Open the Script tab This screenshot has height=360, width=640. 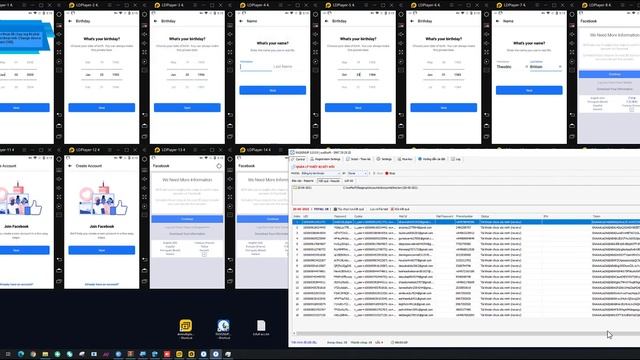358,159
